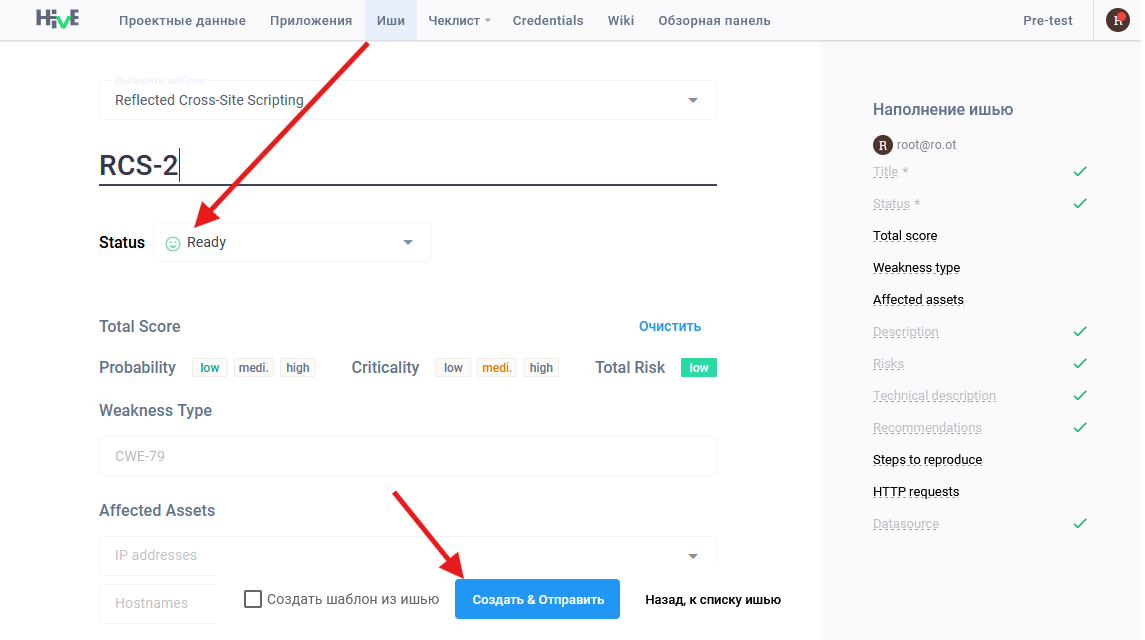Click the Создать & Отправить button
Image resolution: width=1145 pixels, height=640 pixels.
pyautogui.click(x=537, y=599)
